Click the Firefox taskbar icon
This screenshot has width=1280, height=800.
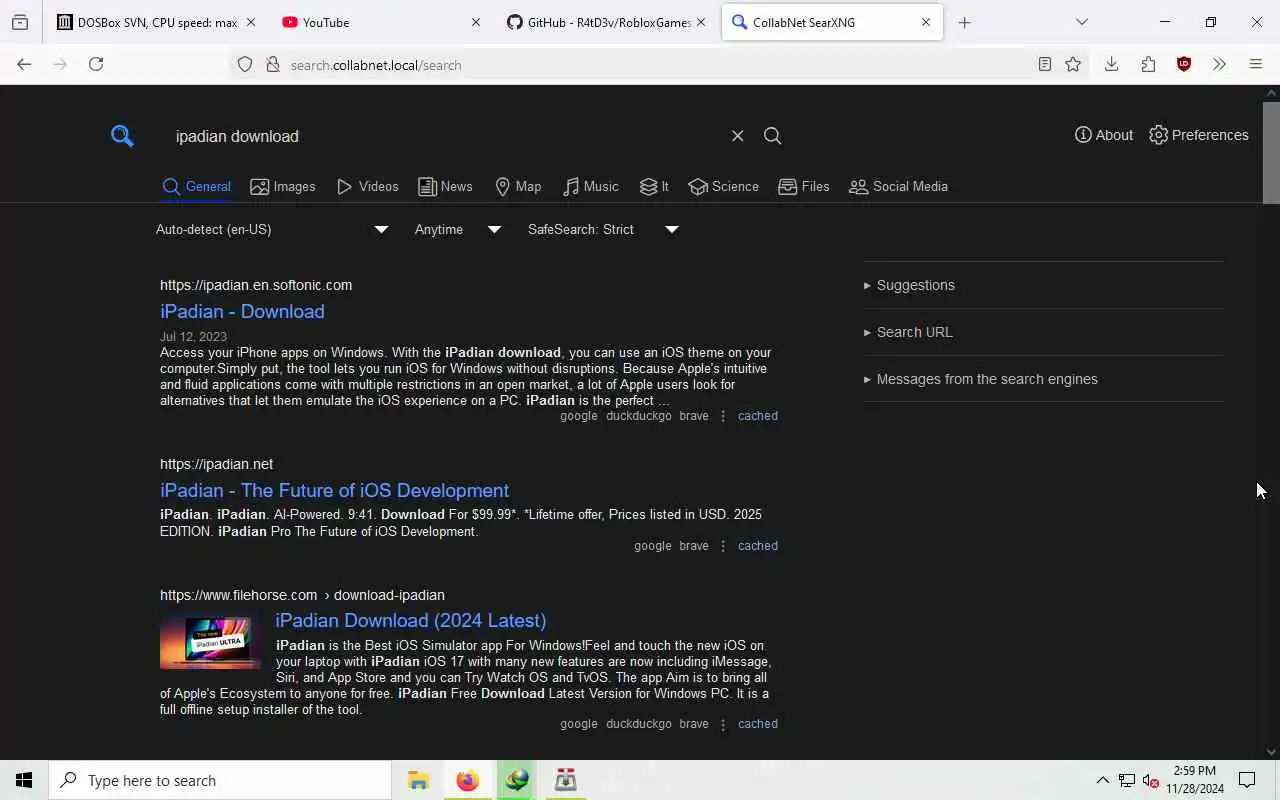click(x=467, y=780)
